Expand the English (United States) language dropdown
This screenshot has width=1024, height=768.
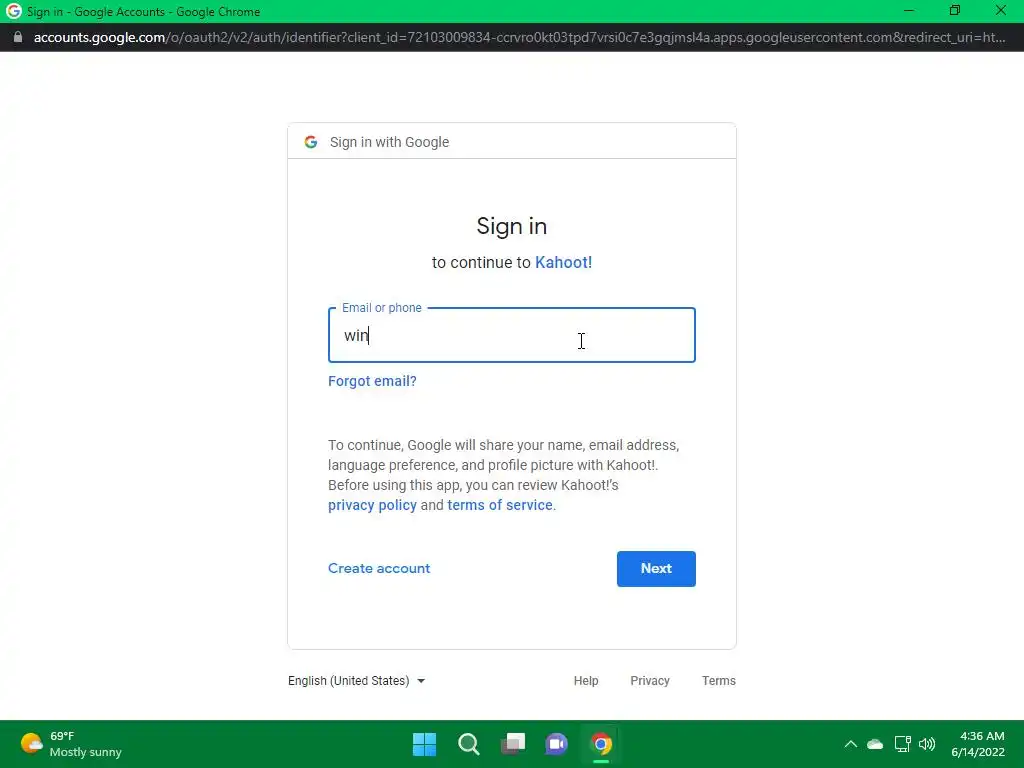[x=357, y=680]
